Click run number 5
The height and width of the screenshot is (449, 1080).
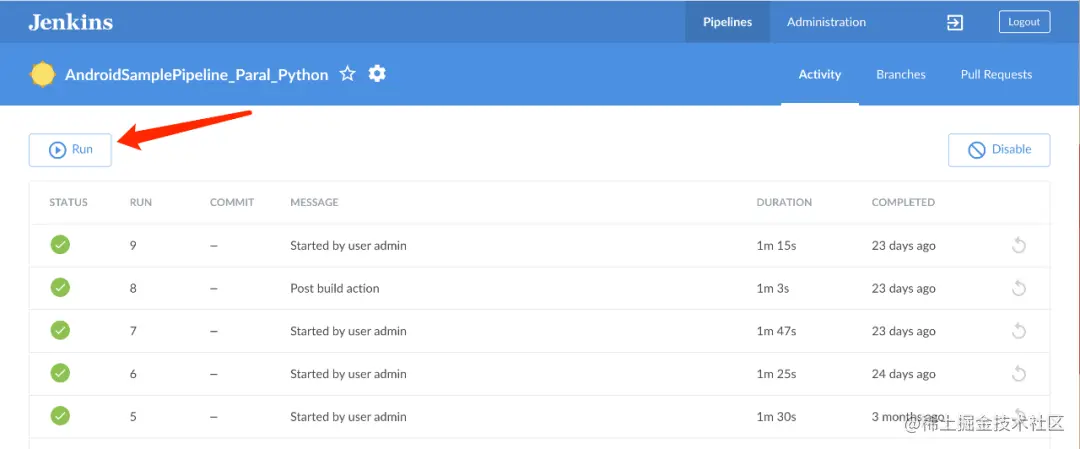pos(133,417)
